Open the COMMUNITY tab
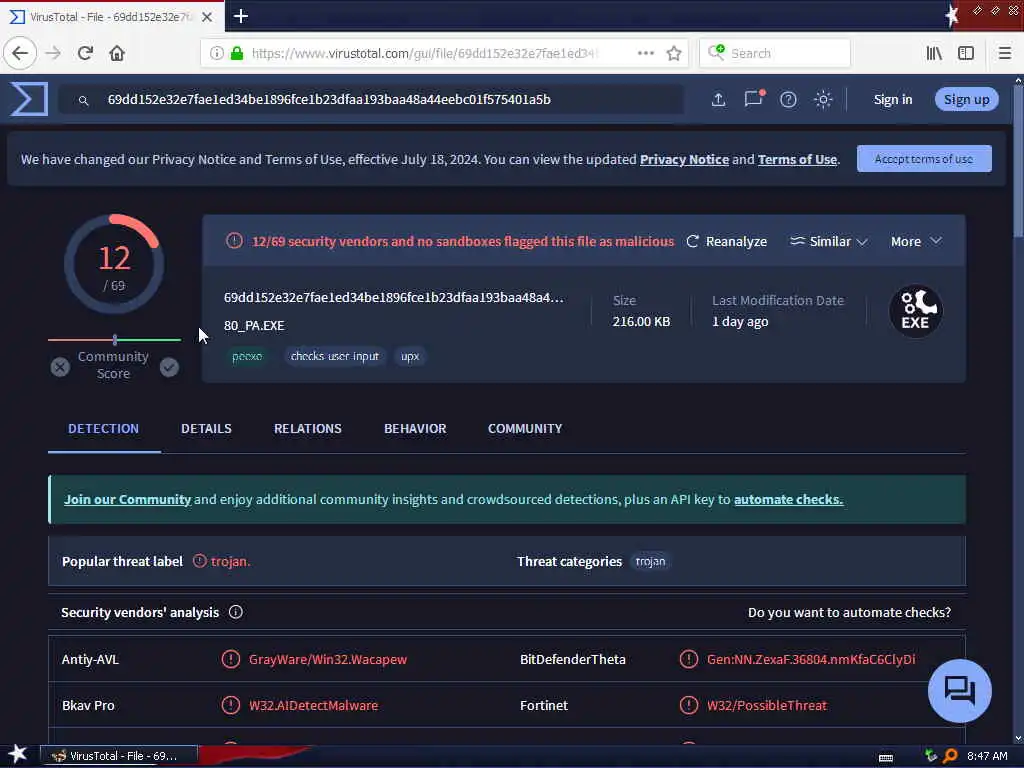This screenshot has width=1024, height=768. tap(525, 428)
